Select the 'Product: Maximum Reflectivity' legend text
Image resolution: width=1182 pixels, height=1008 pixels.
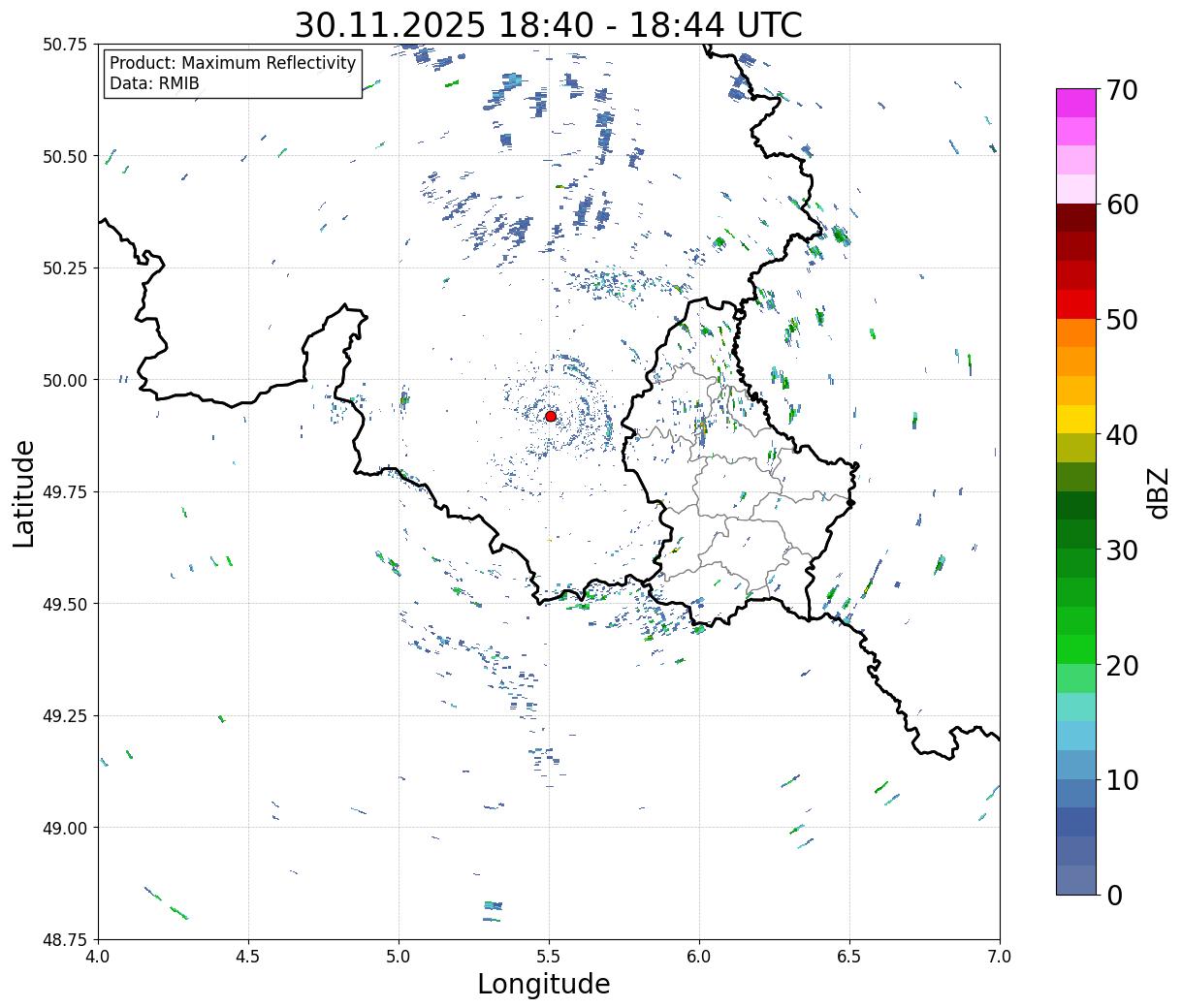233,63
